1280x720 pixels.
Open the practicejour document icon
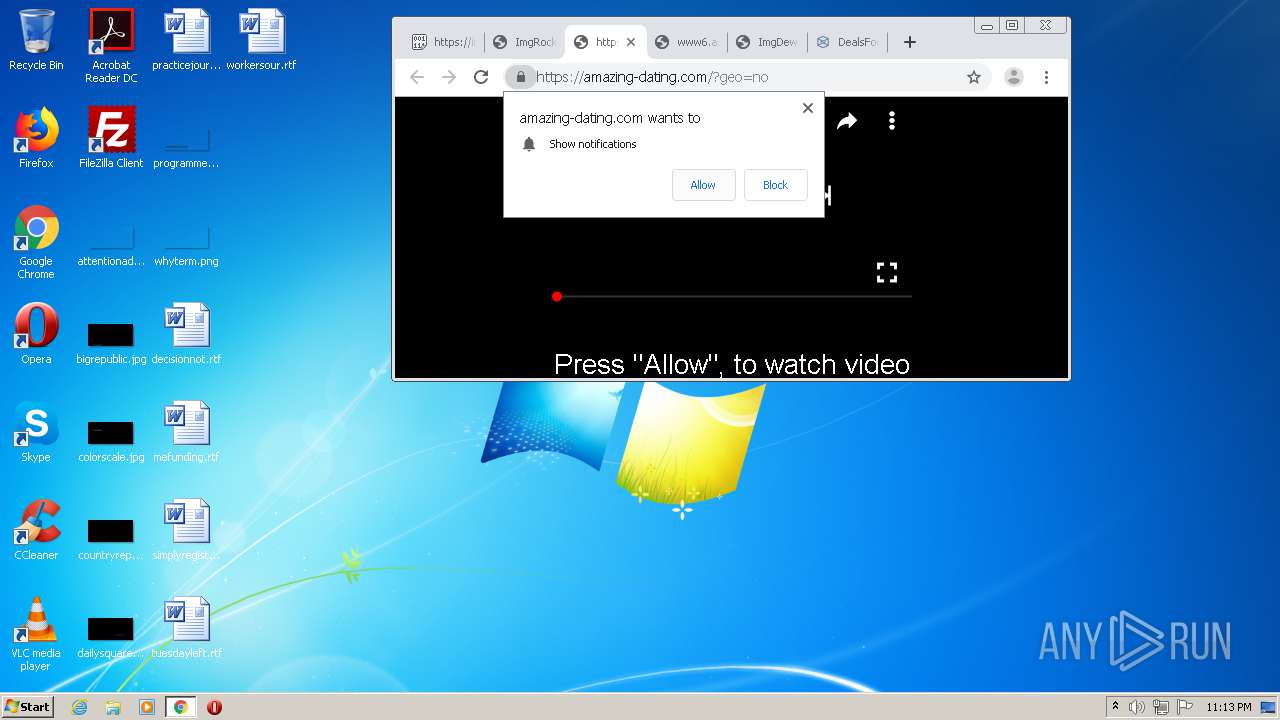186,40
